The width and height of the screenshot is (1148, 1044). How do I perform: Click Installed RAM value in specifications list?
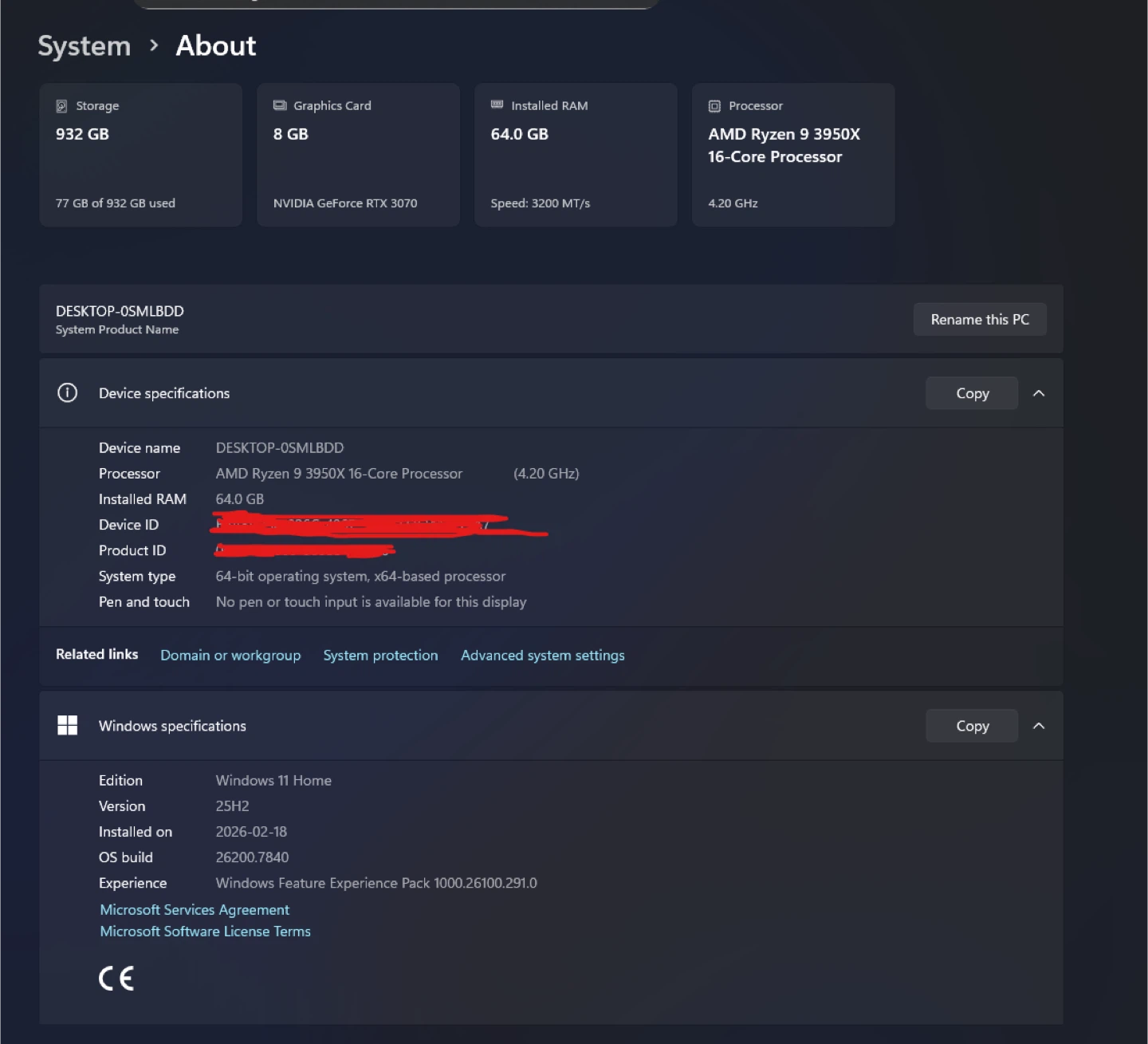240,498
